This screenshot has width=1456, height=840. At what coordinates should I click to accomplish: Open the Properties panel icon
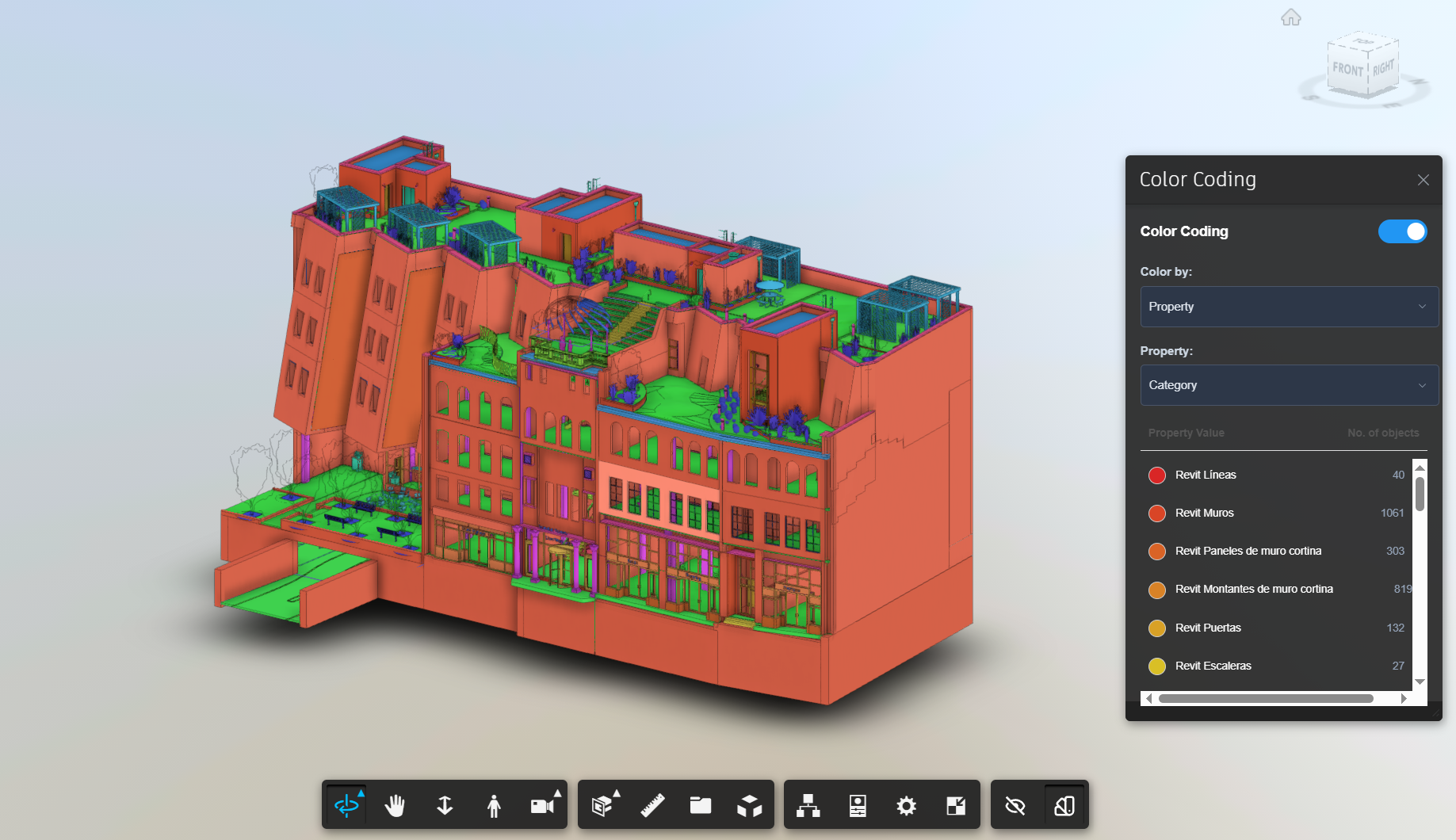858,805
